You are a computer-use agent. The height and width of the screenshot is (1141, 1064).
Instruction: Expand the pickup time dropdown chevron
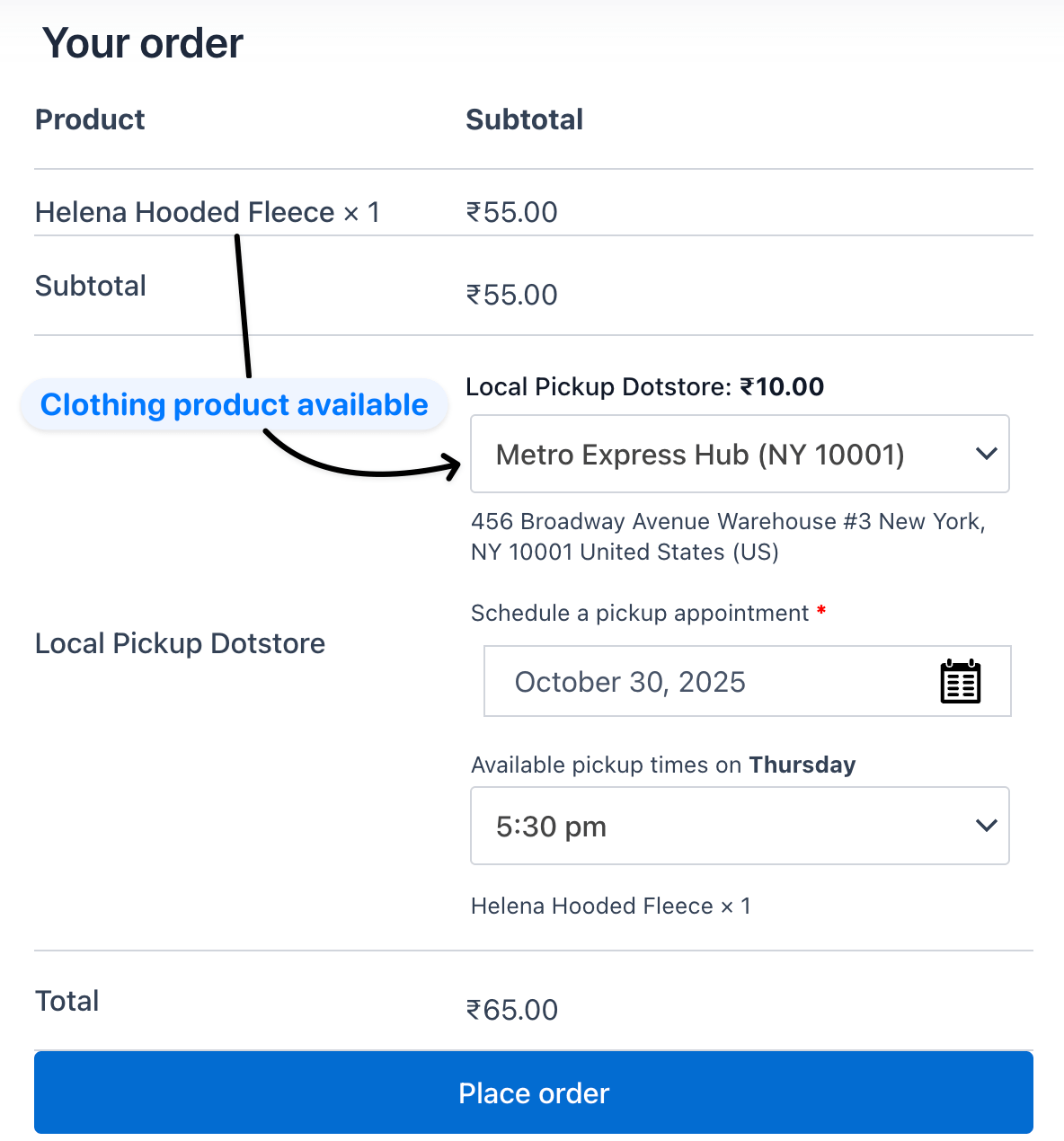click(x=986, y=825)
